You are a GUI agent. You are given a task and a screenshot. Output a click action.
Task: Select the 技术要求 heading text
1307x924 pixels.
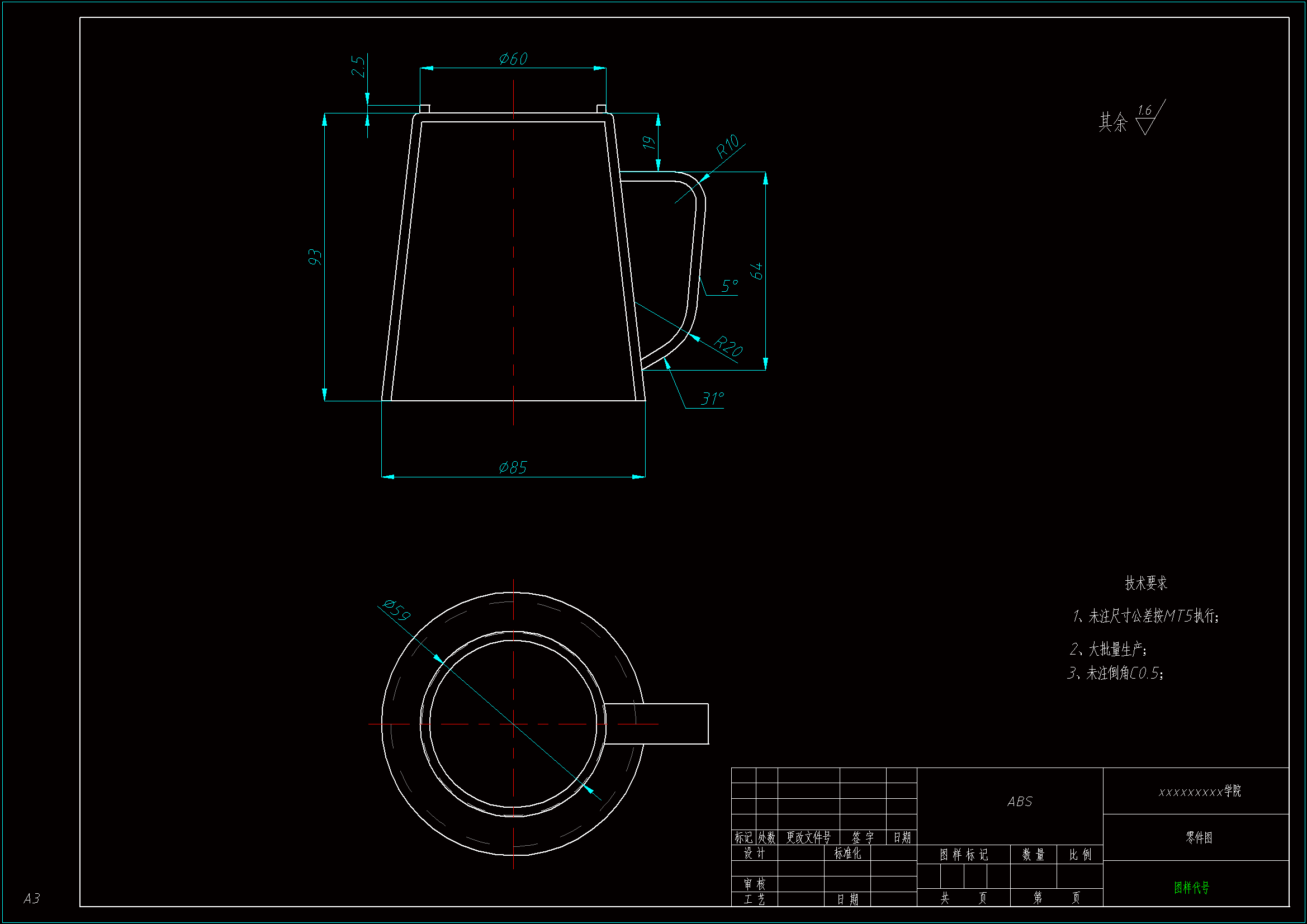point(1146,583)
